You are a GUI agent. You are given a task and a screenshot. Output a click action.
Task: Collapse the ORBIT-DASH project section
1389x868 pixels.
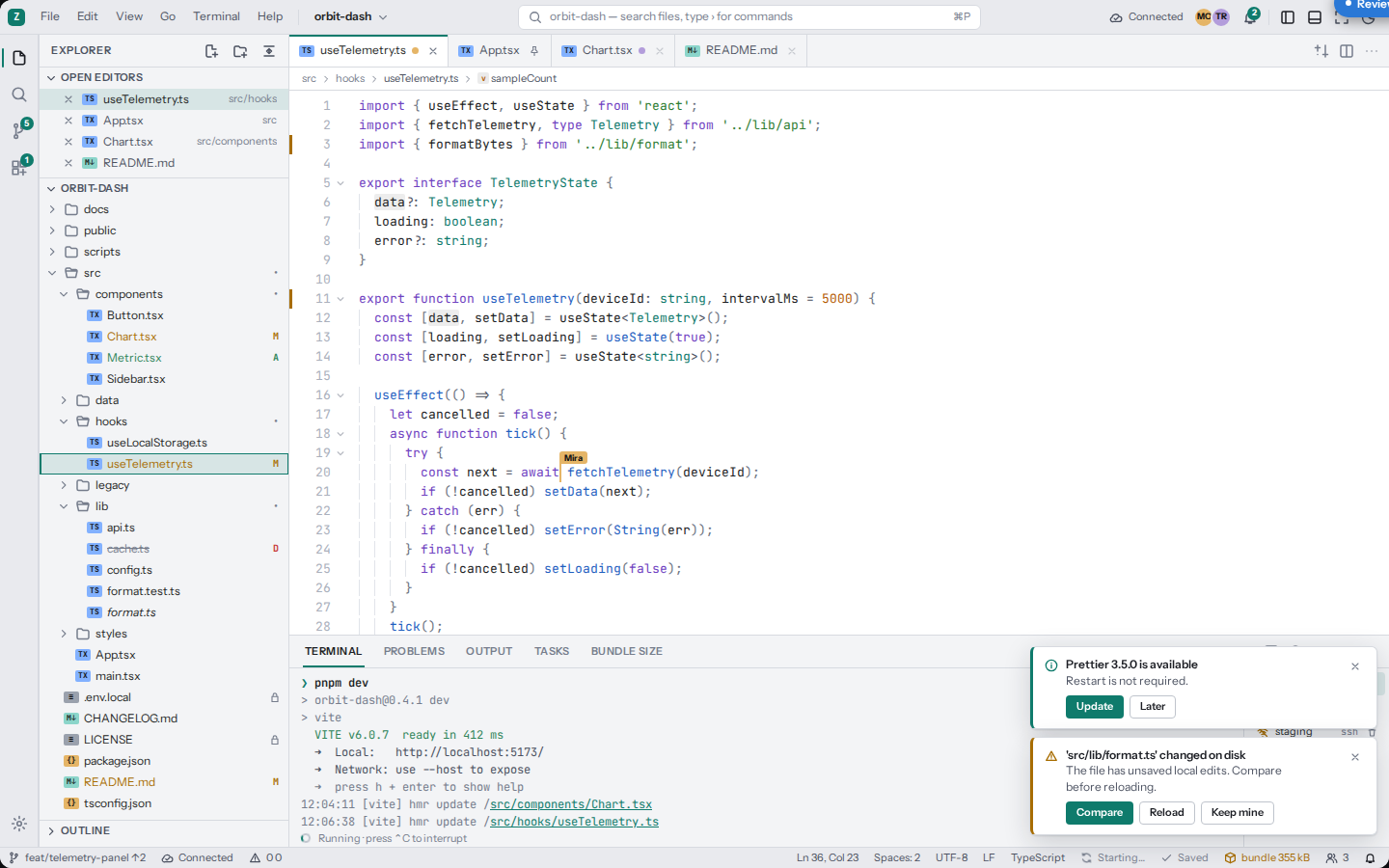164,188
